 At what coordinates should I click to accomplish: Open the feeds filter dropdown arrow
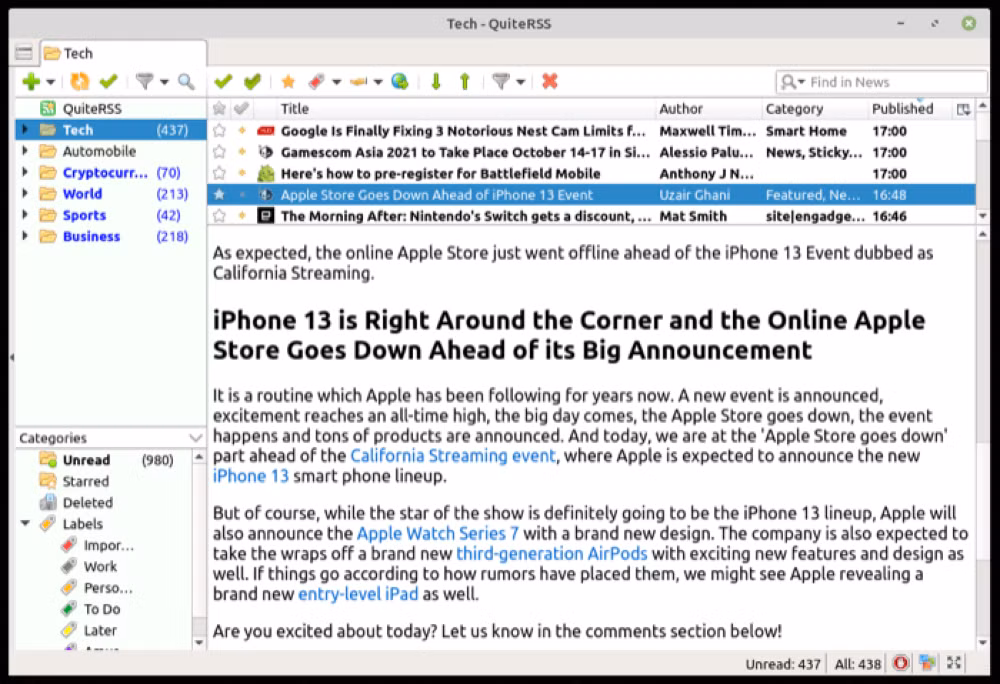[164, 82]
